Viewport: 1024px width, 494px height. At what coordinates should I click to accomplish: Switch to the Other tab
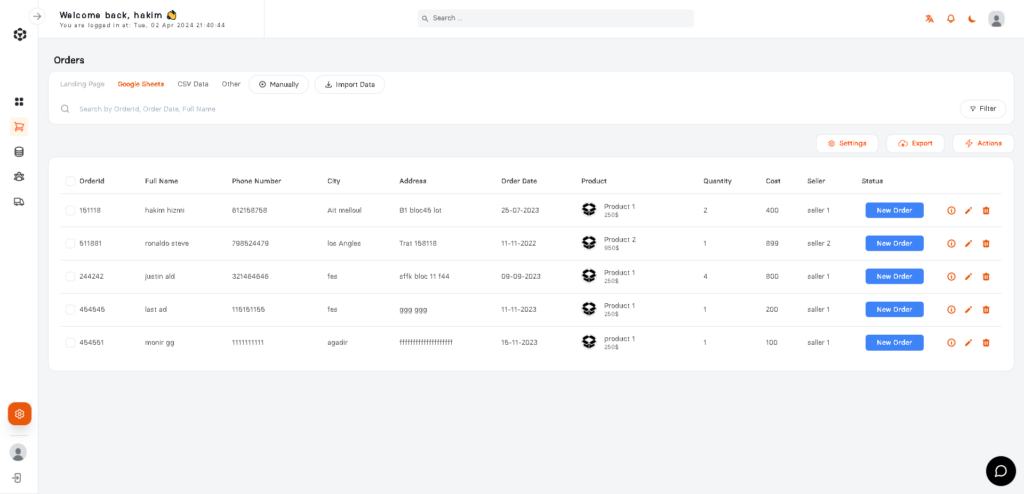(x=231, y=84)
